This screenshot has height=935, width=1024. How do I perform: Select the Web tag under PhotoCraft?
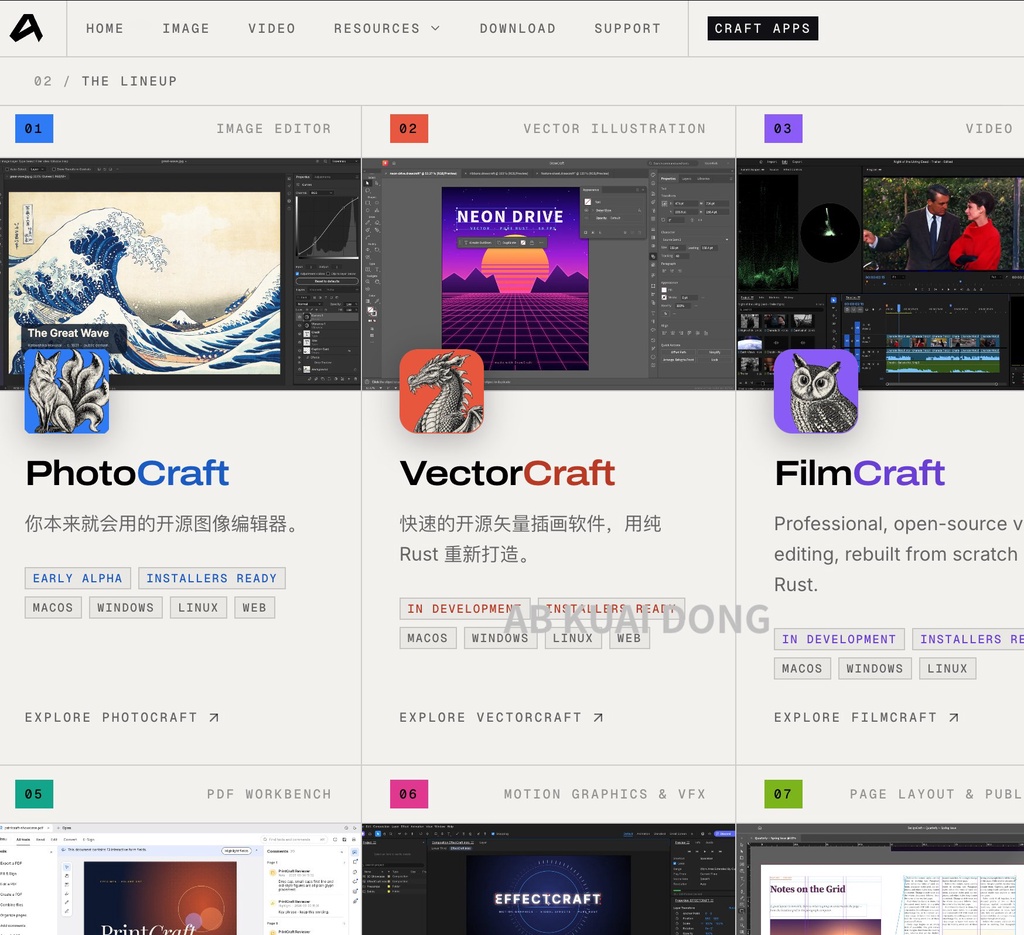click(x=255, y=608)
